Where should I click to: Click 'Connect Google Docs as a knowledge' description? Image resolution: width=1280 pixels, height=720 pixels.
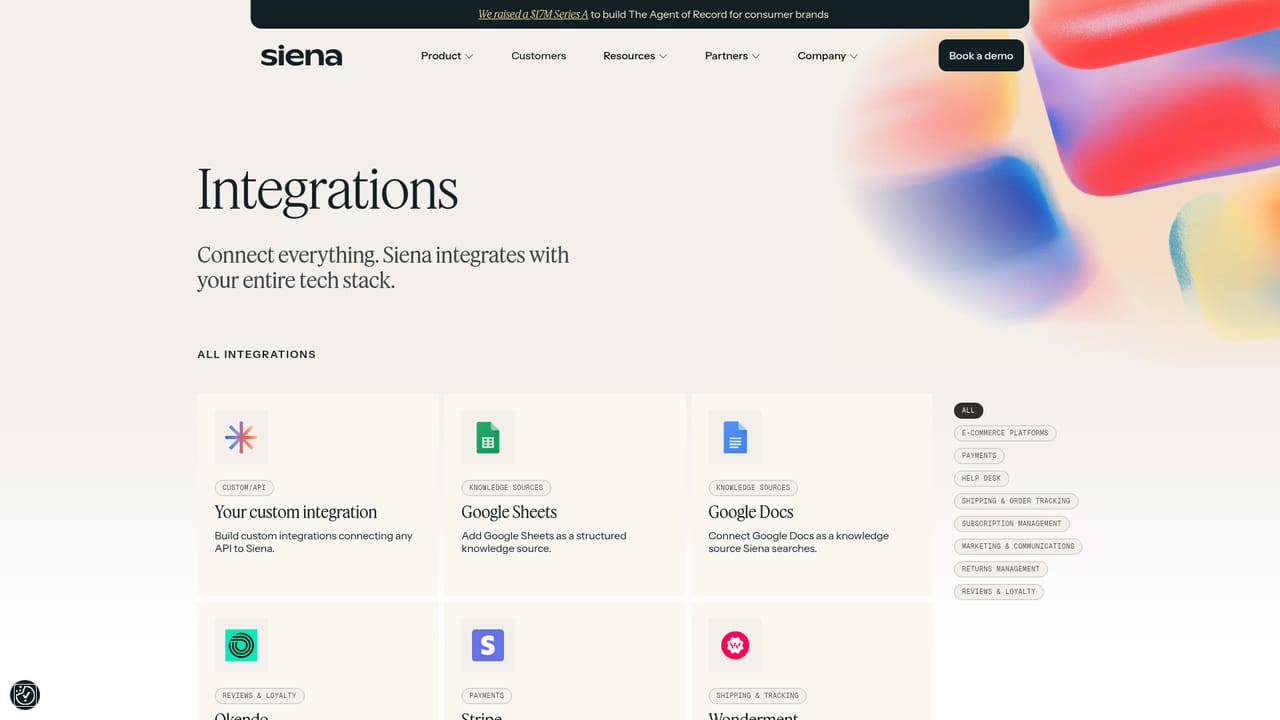point(799,542)
